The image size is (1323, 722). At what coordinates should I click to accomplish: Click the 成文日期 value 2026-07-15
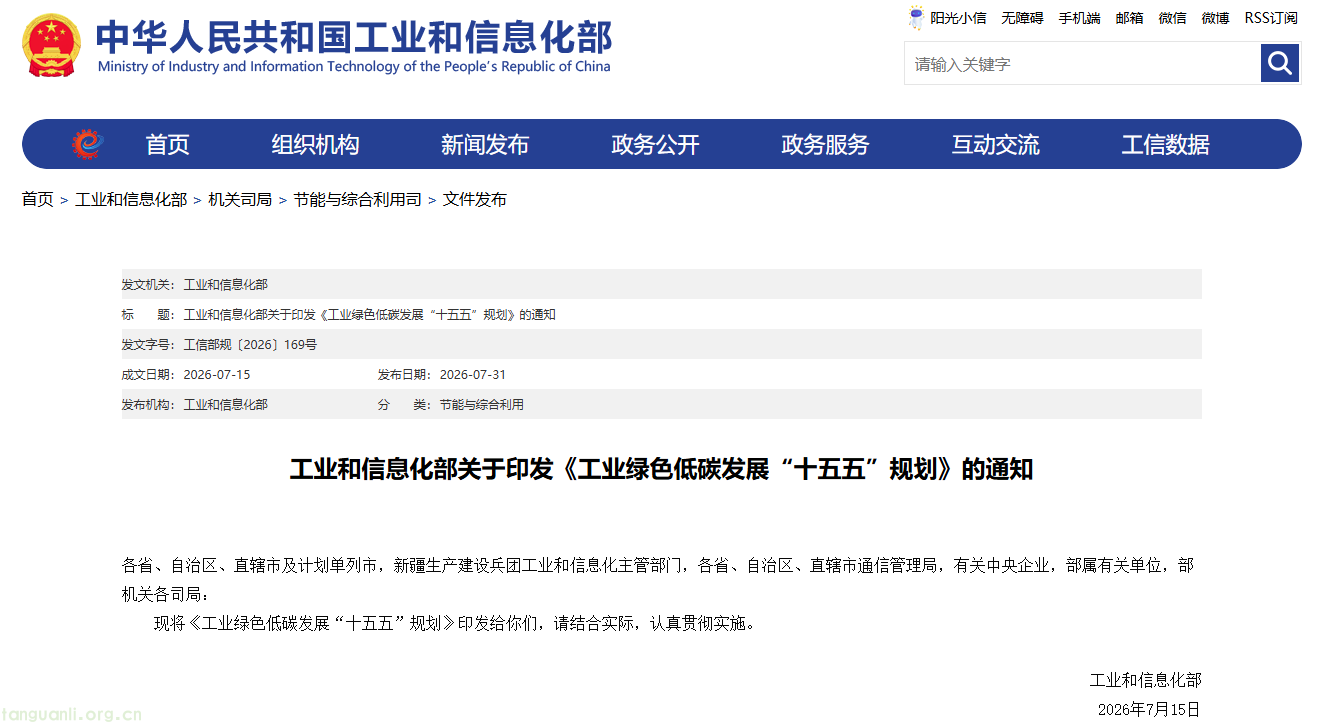pyautogui.click(x=217, y=375)
